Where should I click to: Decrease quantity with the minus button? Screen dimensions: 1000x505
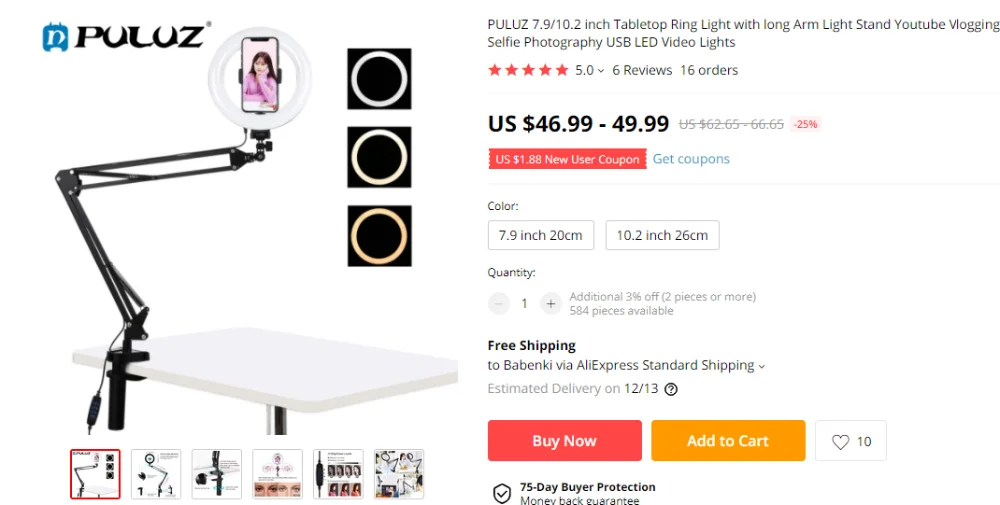click(x=499, y=304)
